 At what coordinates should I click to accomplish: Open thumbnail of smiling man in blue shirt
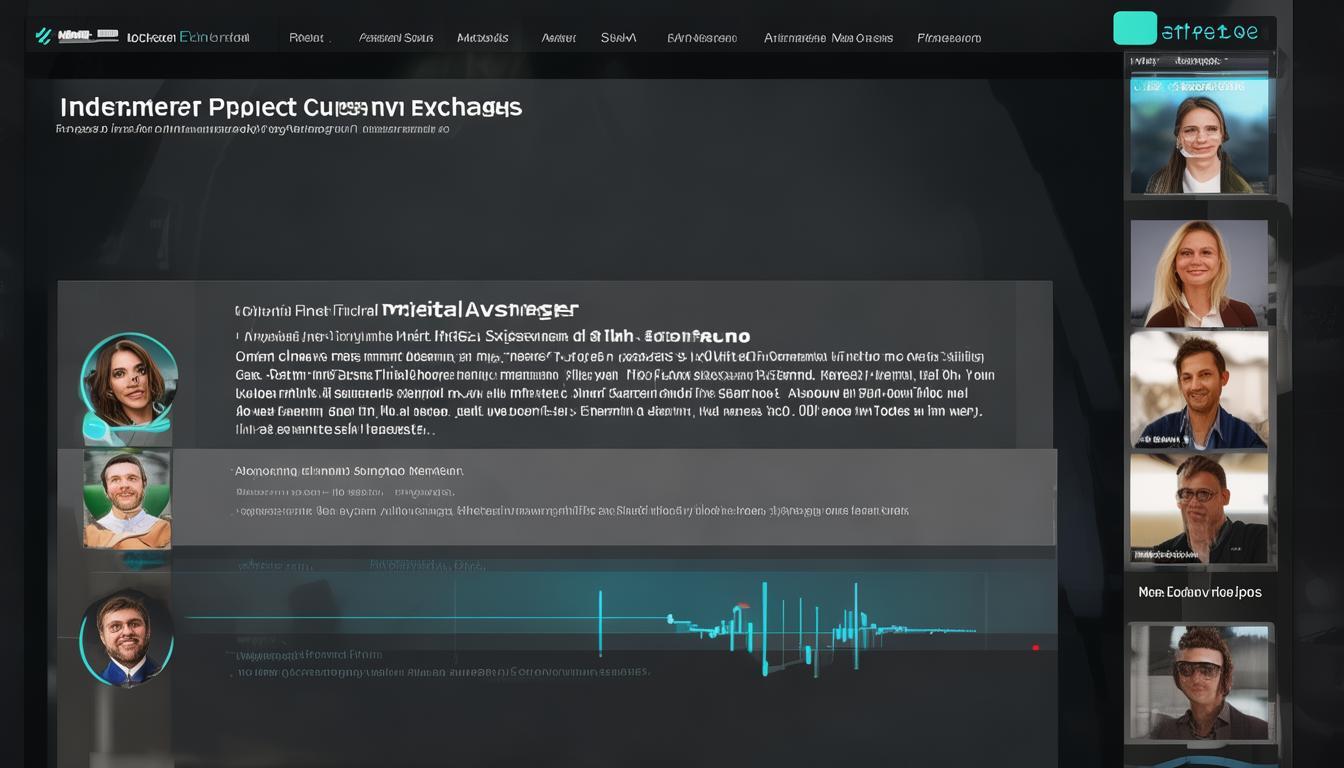tap(1199, 389)
